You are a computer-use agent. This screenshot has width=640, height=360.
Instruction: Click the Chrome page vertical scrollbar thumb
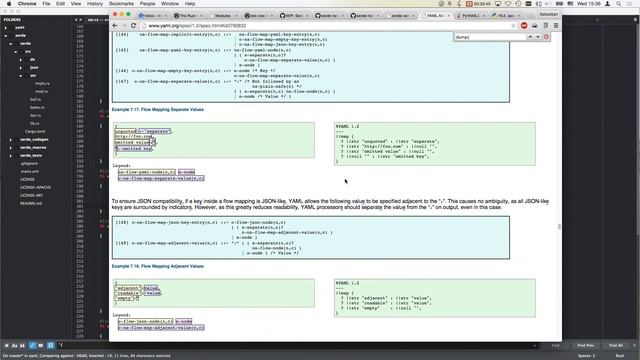click(559, 227)
